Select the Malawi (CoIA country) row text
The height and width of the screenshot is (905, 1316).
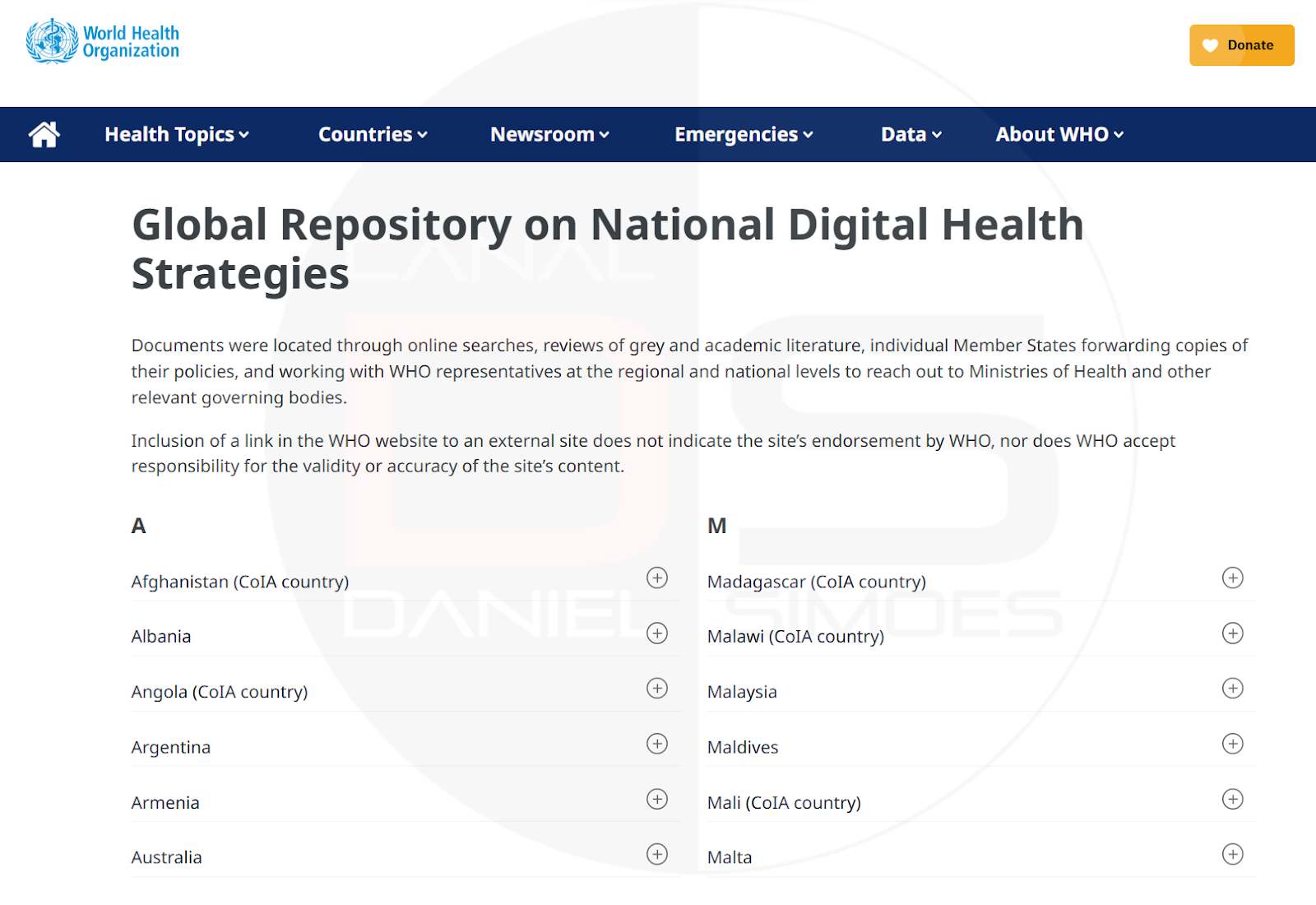tap(796, 636)
